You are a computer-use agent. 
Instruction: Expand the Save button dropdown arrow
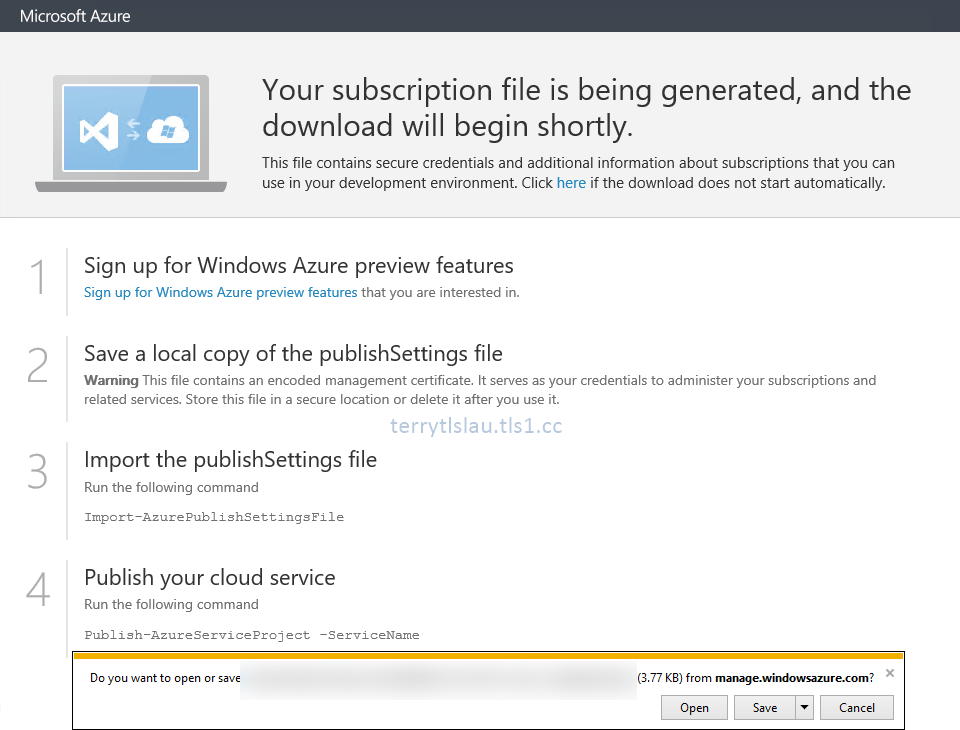click(804, 707)
